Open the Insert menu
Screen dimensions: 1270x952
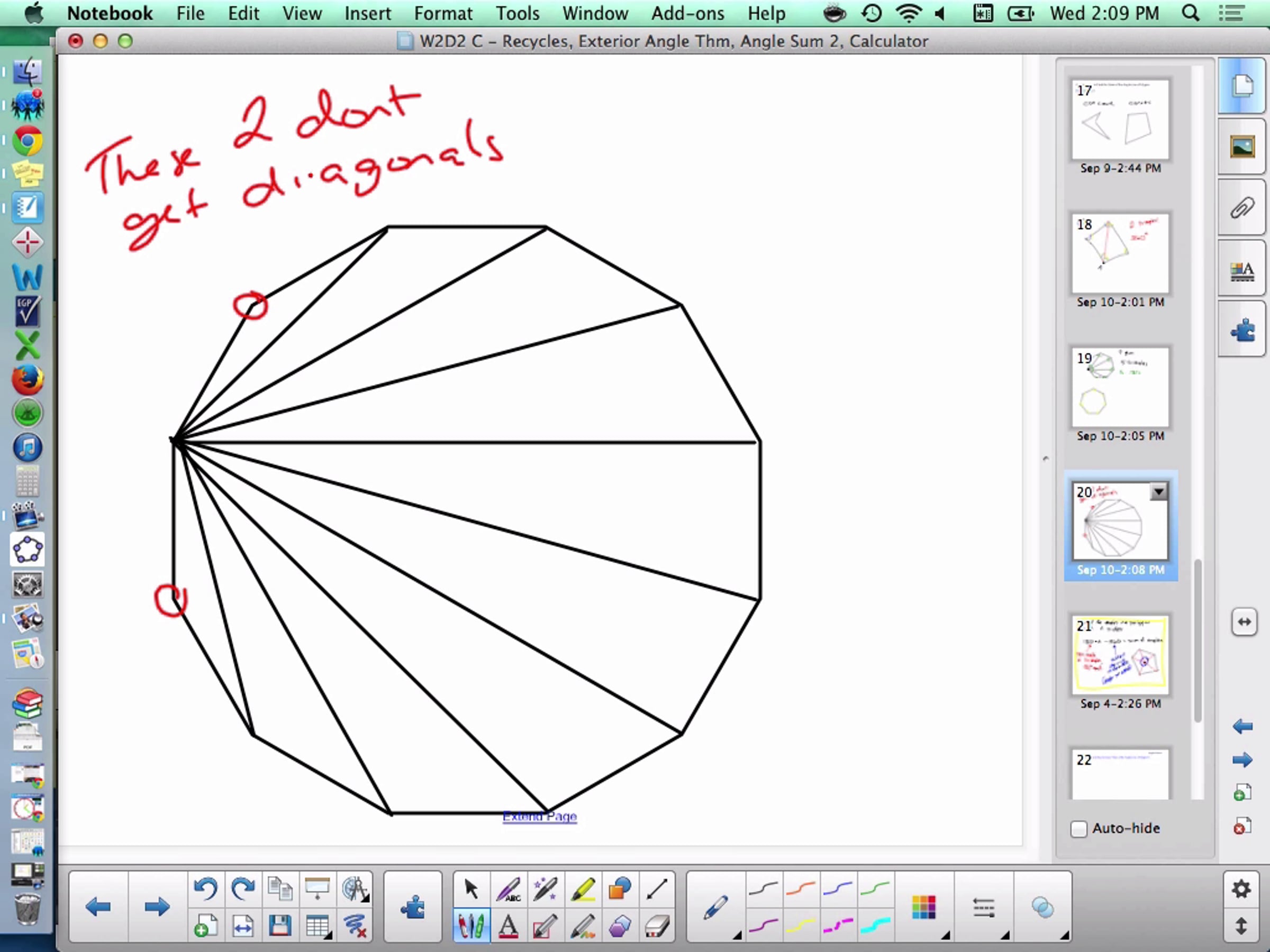(367, 13)
